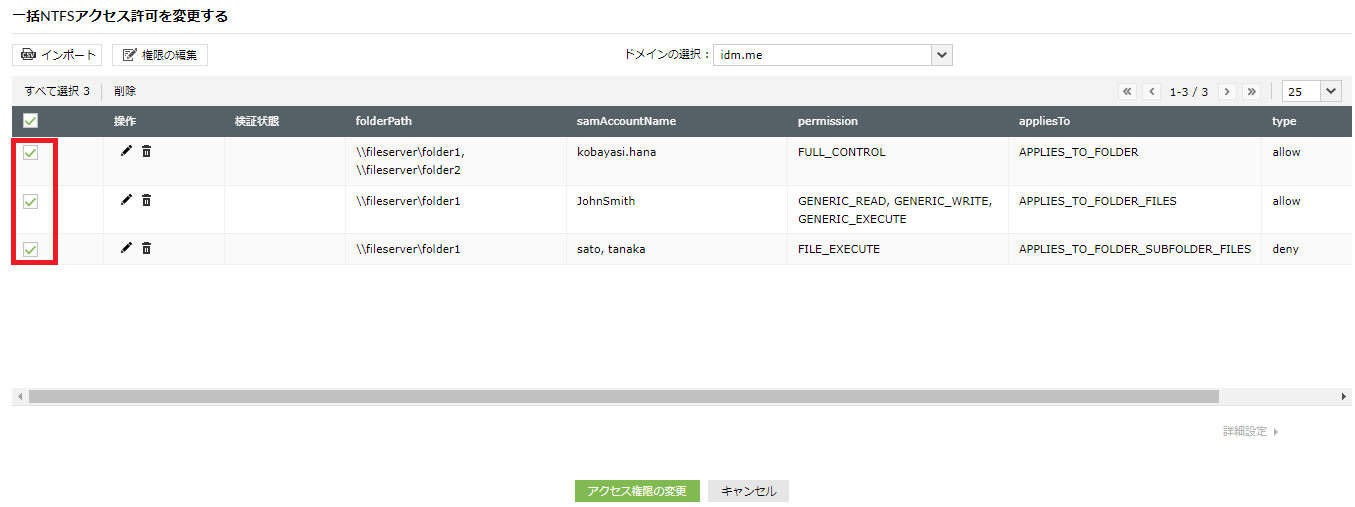Click the 権限の編集 edit permissions button
Image resolution: width=1355 pixels, height=507 pixels.
click(160, 55)
